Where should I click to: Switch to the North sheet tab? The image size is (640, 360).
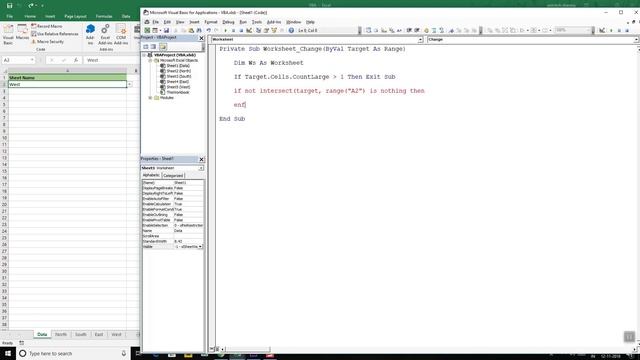coord(61,334)
